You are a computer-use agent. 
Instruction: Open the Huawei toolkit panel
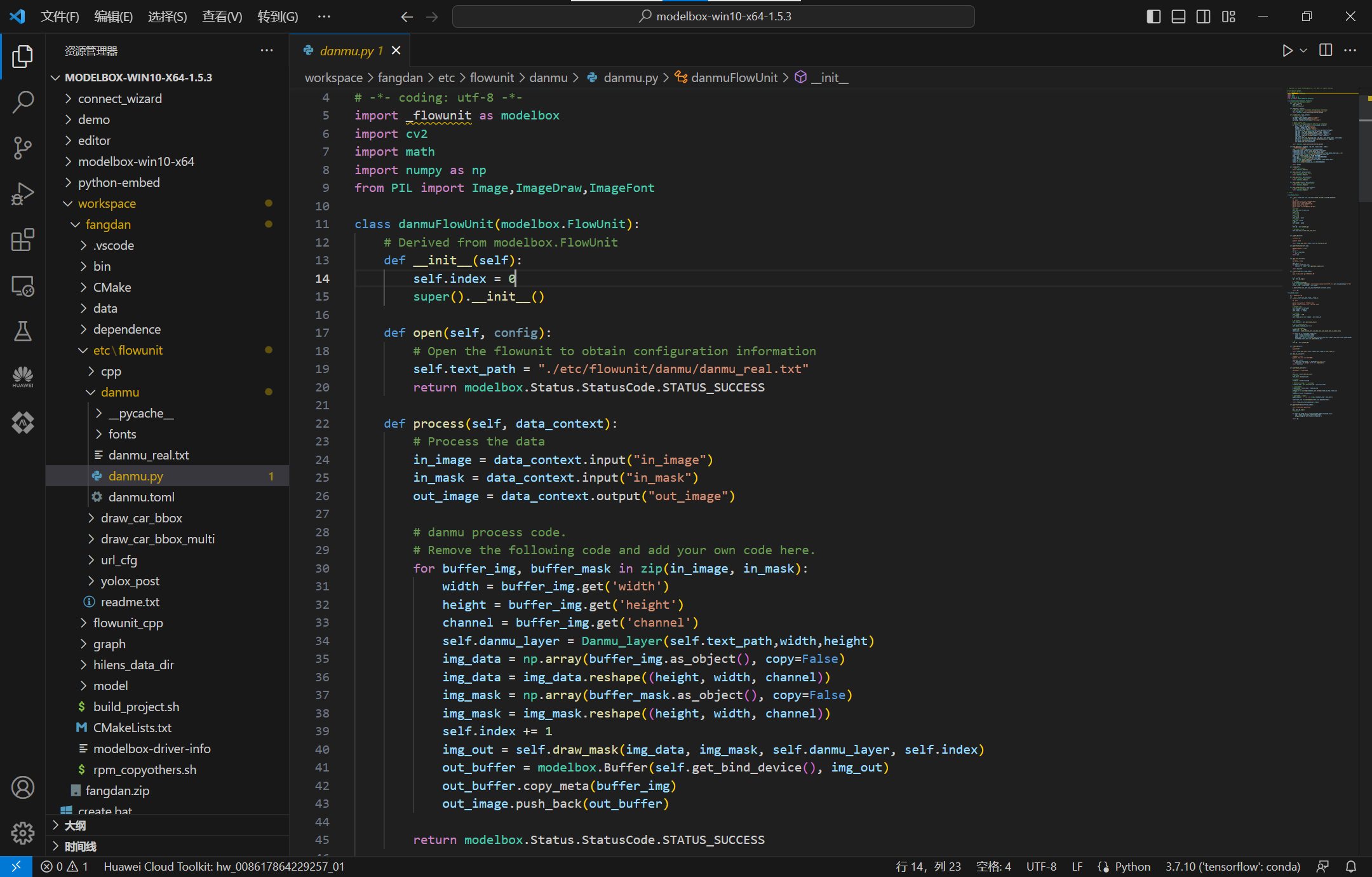tap(23, 377)
